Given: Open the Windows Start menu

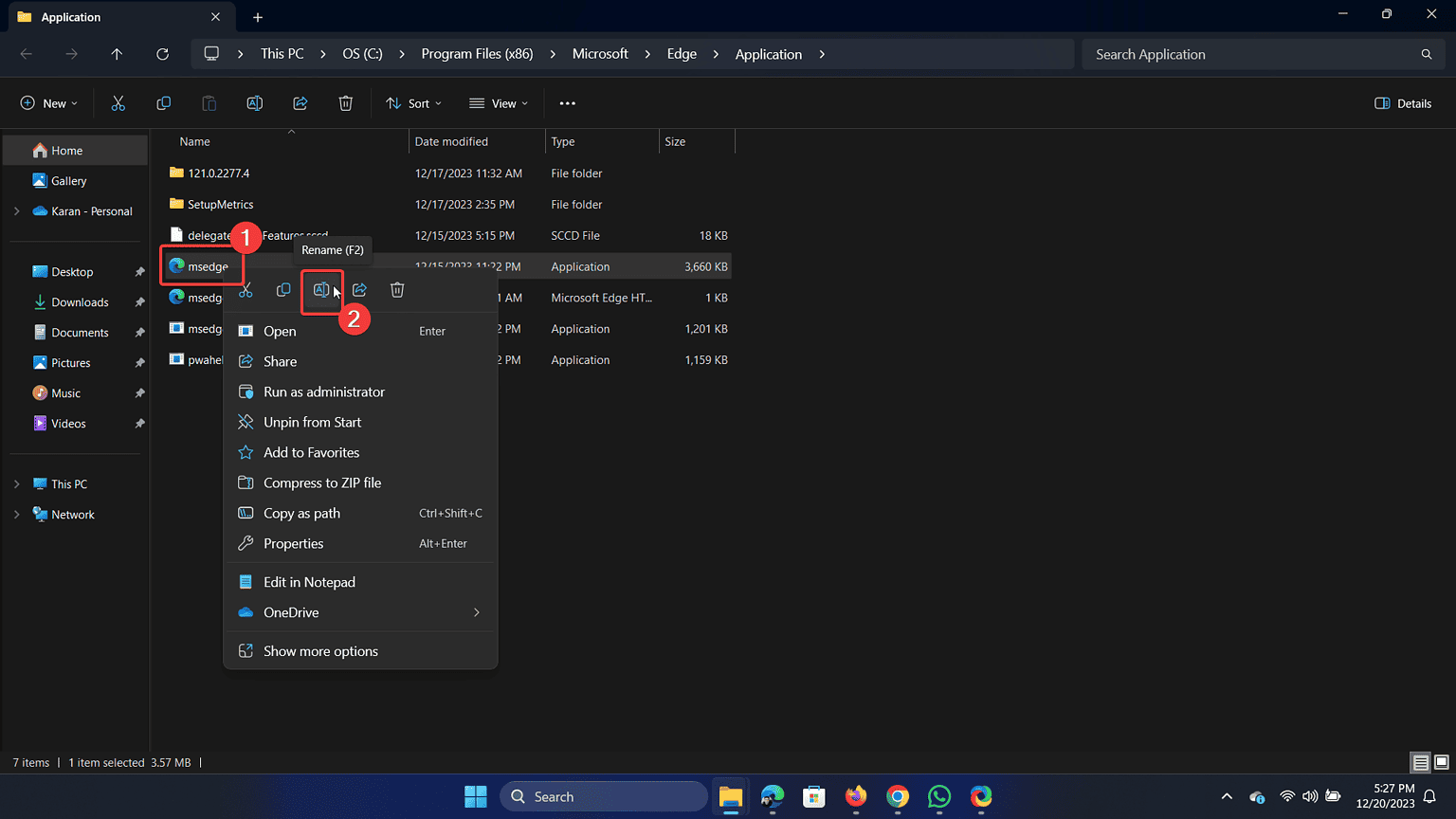Looking at the screenshot, I should tap(476, 796).
